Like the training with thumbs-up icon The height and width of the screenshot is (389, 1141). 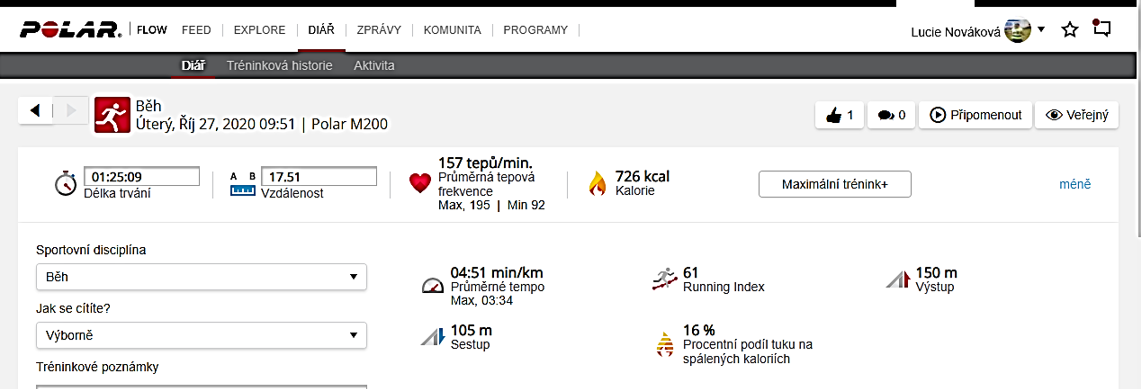click(840, 115)
